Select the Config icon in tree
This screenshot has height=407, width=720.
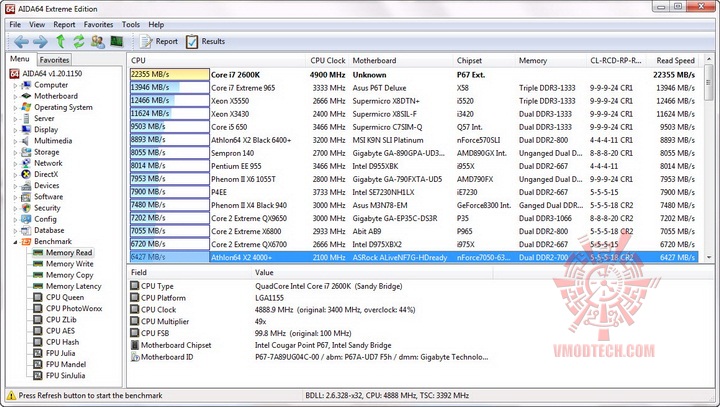[x=26, y=219]
